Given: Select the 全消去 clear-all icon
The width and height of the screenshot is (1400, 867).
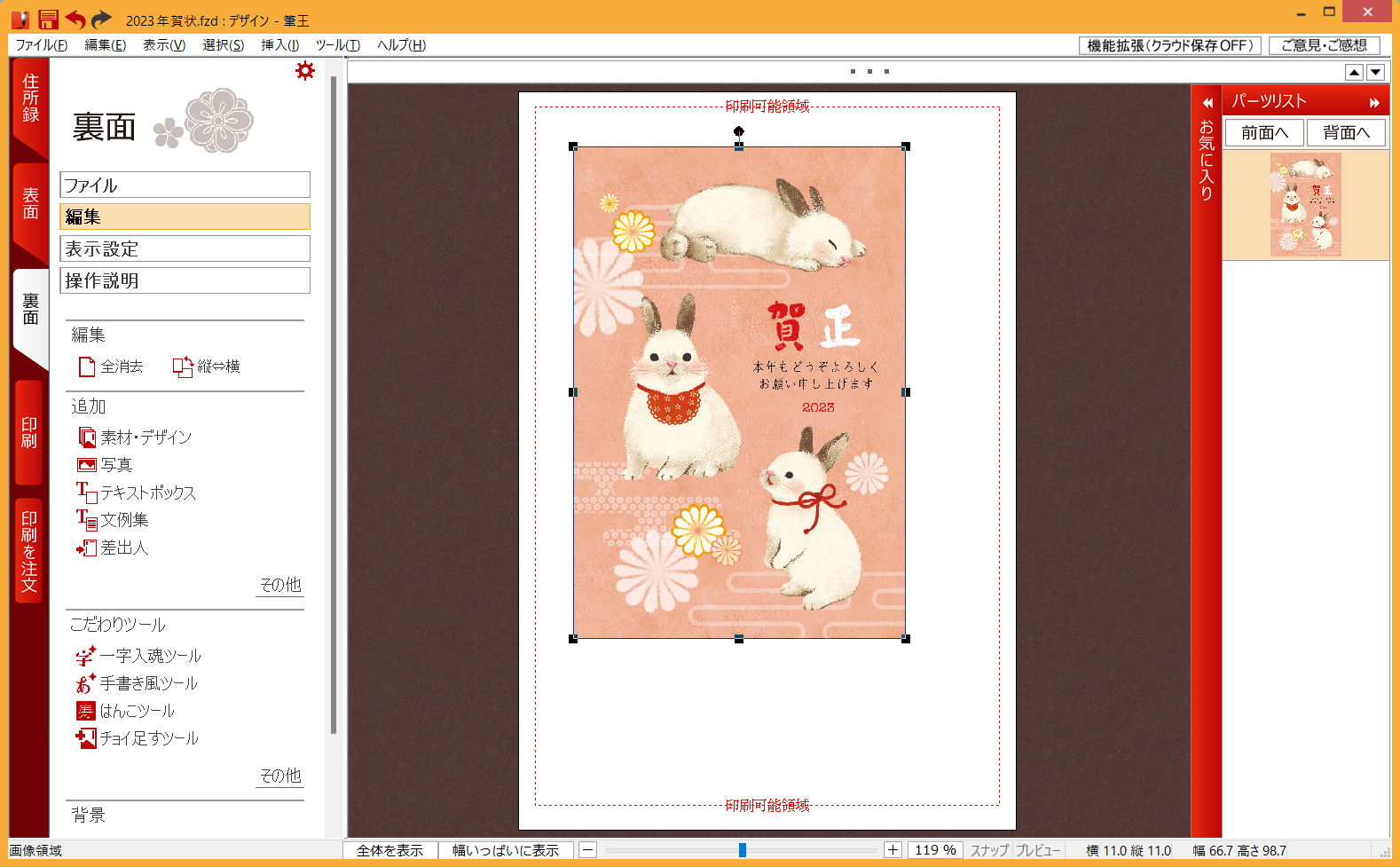Looking at the screenshot, I should click(x=87, y=367).
